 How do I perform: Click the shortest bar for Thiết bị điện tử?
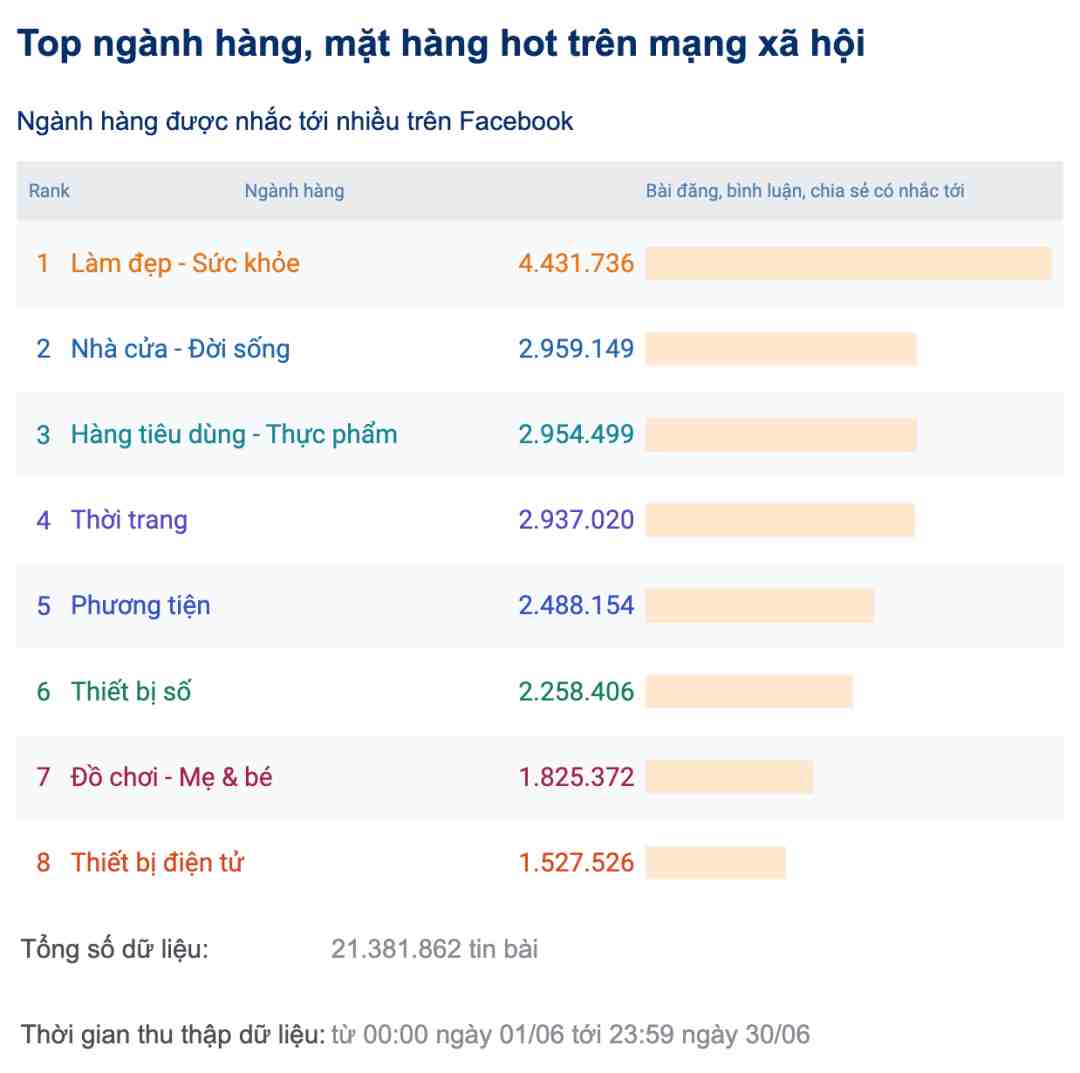716,863
